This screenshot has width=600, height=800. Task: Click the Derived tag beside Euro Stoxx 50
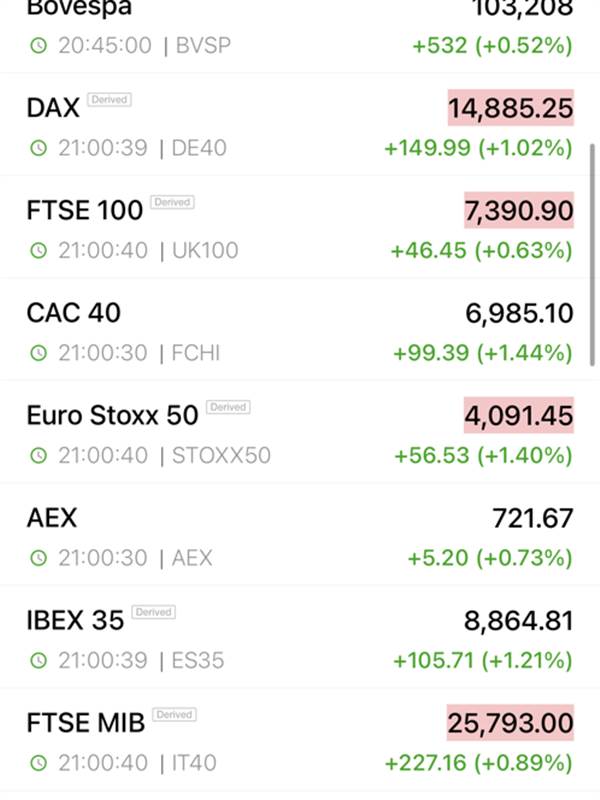tap(228, 407)
